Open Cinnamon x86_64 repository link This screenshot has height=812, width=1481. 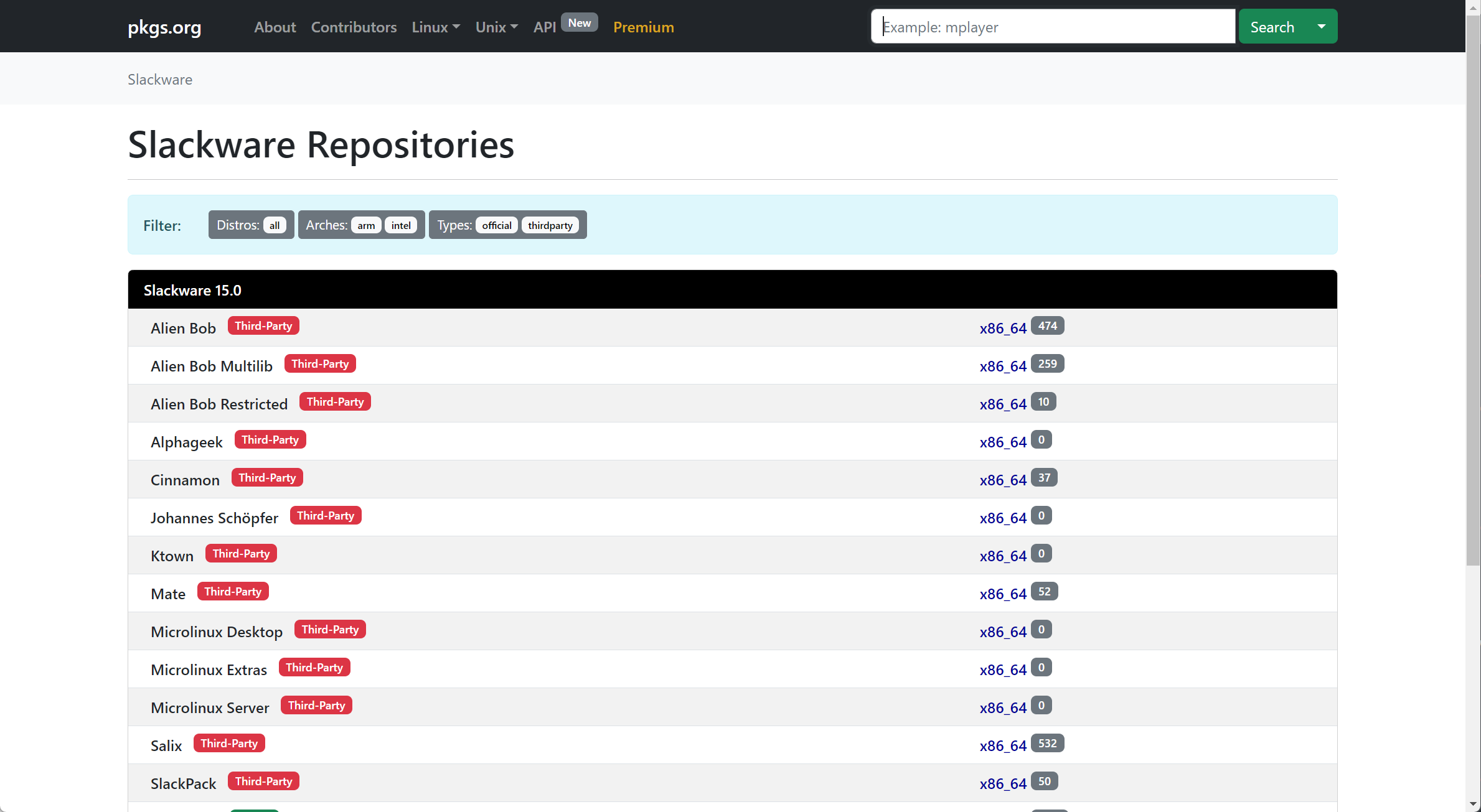click(1003, 480)
